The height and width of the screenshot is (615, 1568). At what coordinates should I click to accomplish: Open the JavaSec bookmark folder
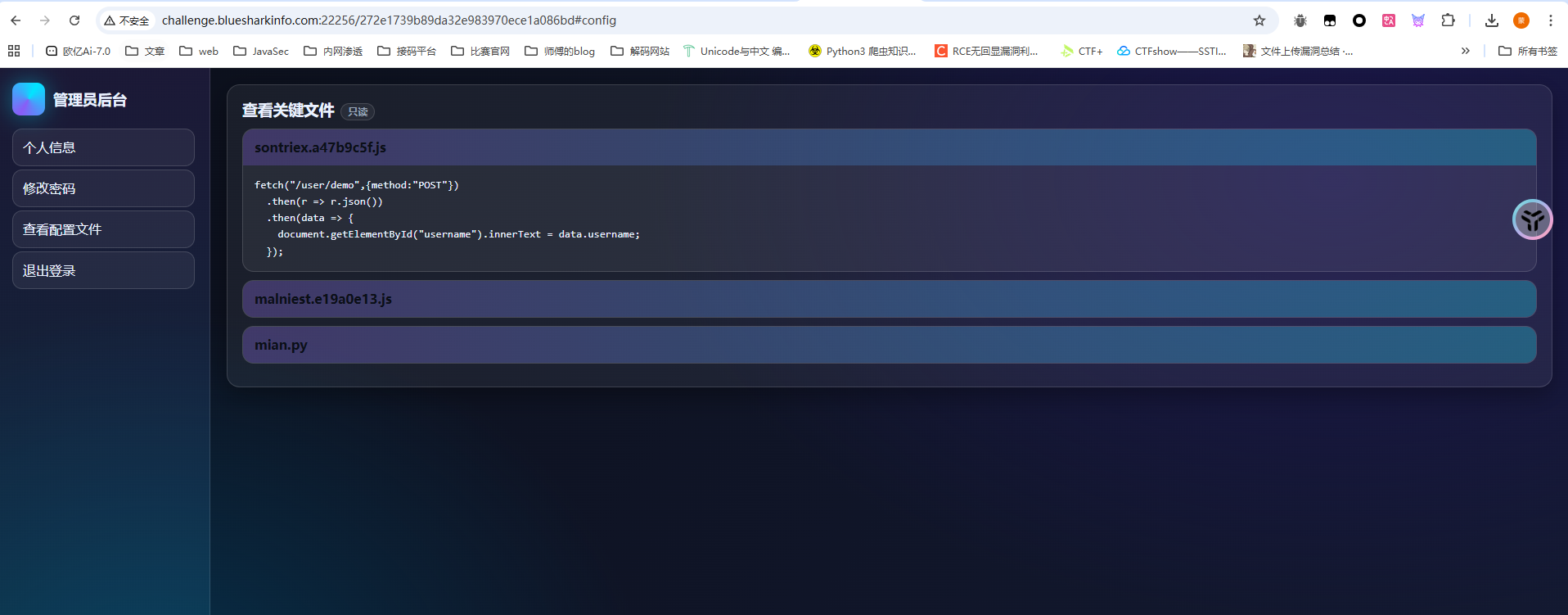(x=261, y=51)
